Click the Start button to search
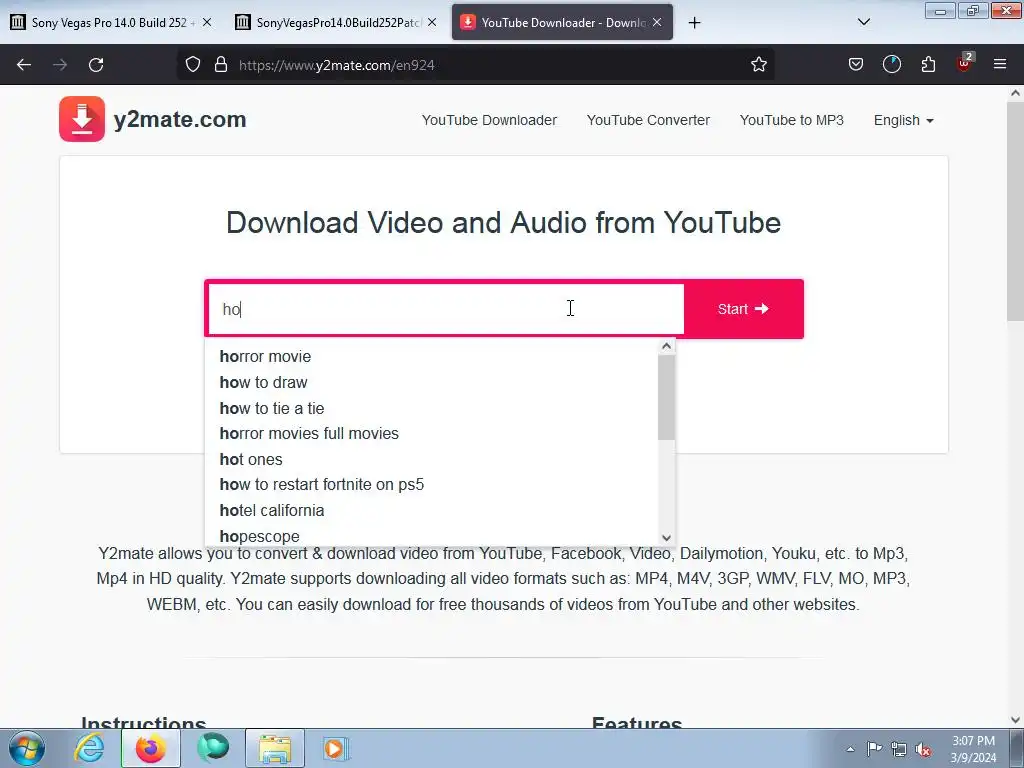 point(744,309)
